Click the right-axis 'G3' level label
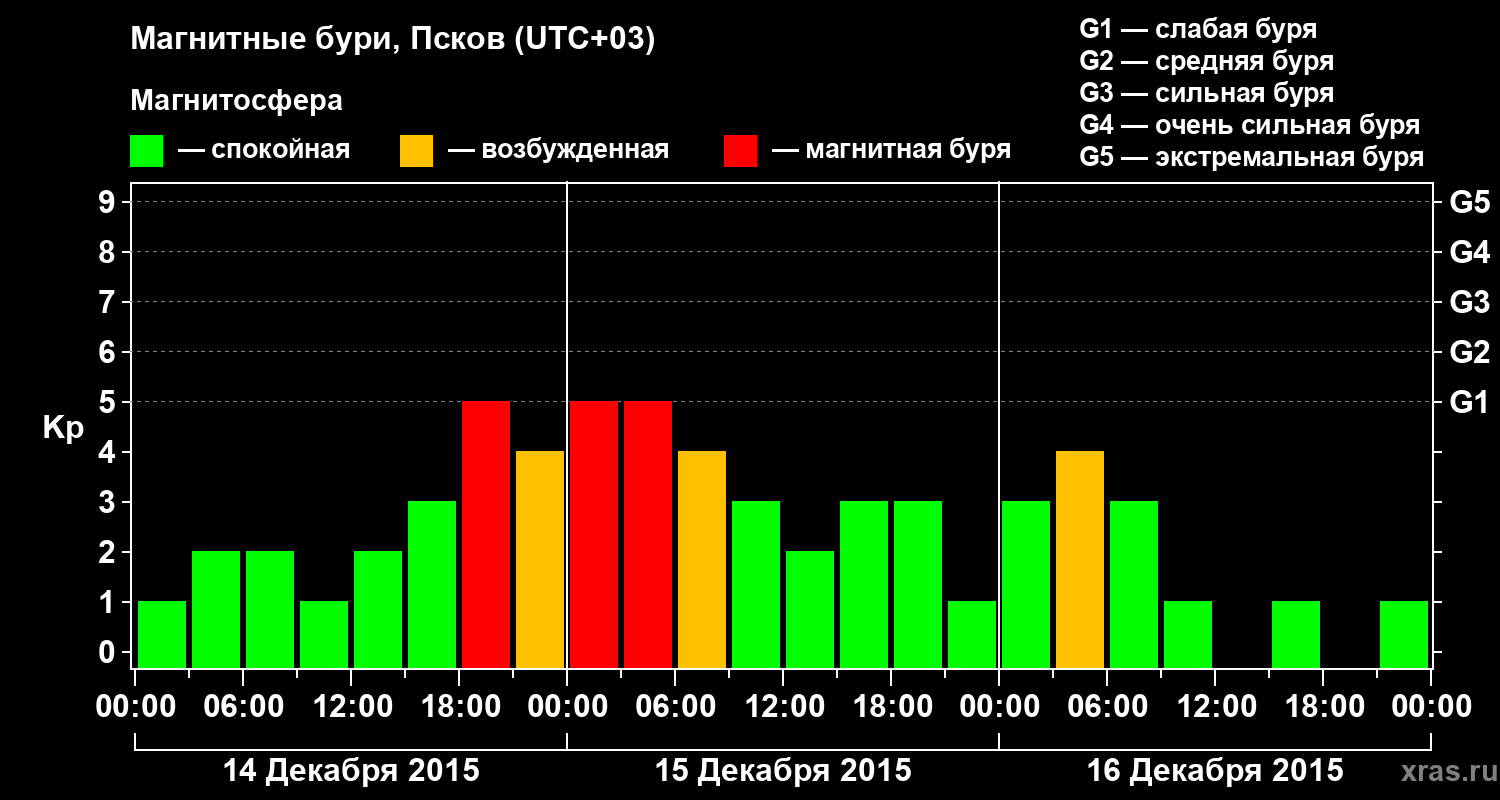Screen dimensions: 1500x800 click(x=1469, y=302)
